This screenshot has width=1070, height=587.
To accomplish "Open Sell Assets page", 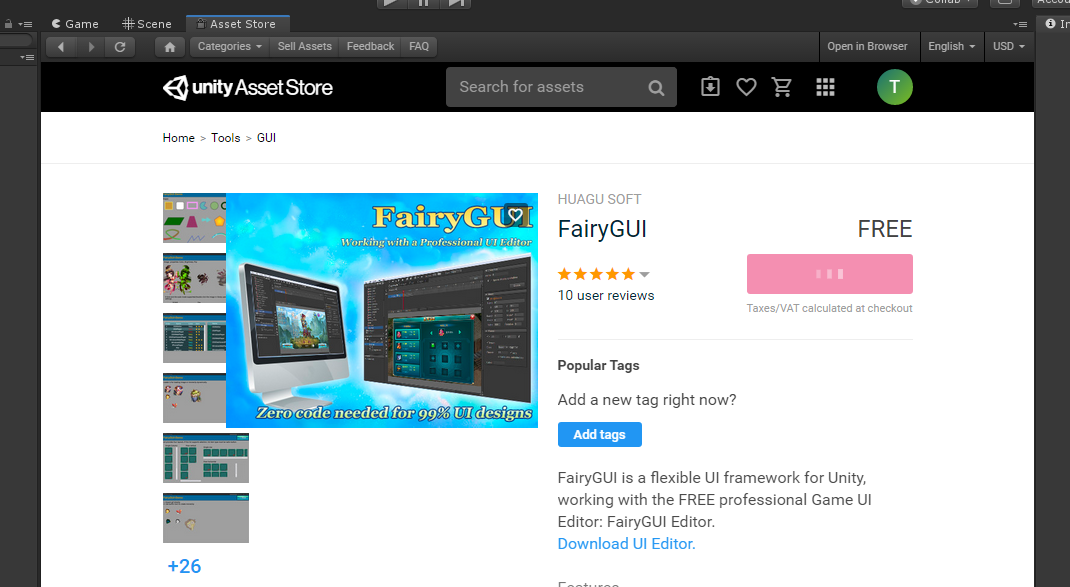I will click(x=304, y=46).
